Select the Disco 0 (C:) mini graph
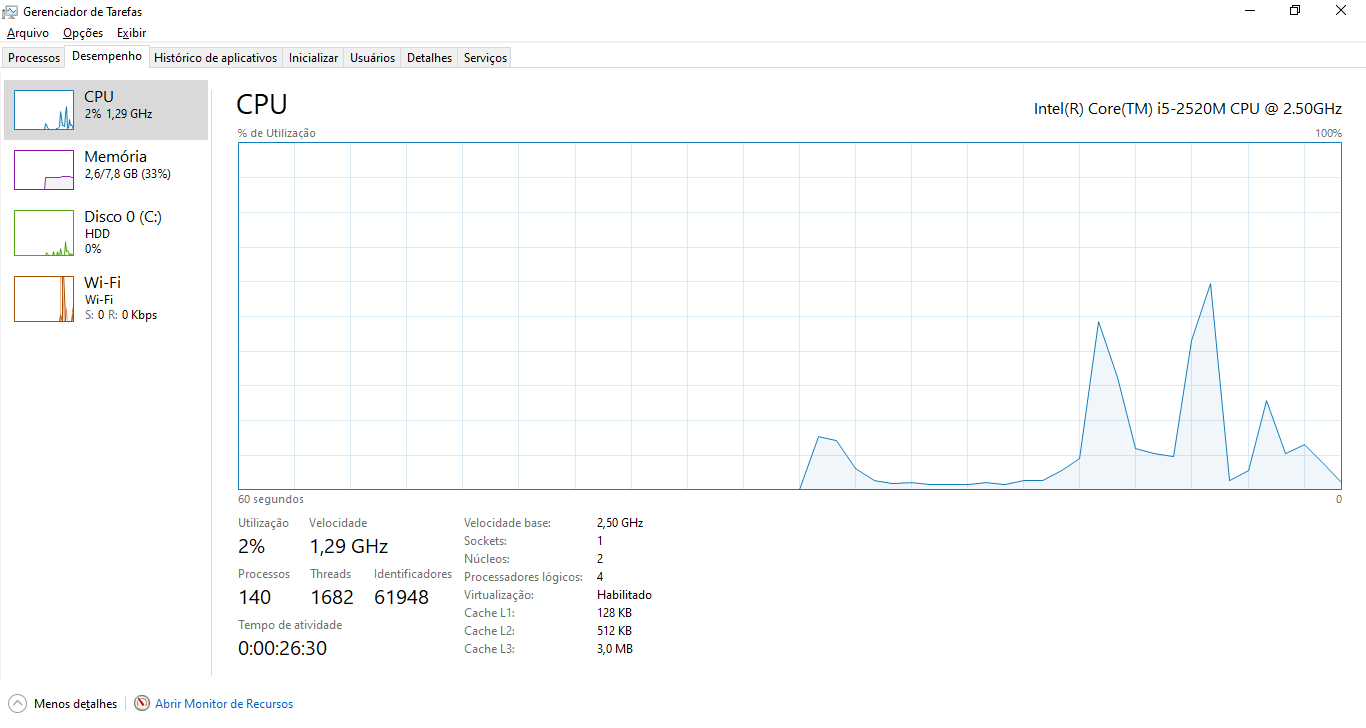The image size is (1366, 728). [x=44, y=233]
